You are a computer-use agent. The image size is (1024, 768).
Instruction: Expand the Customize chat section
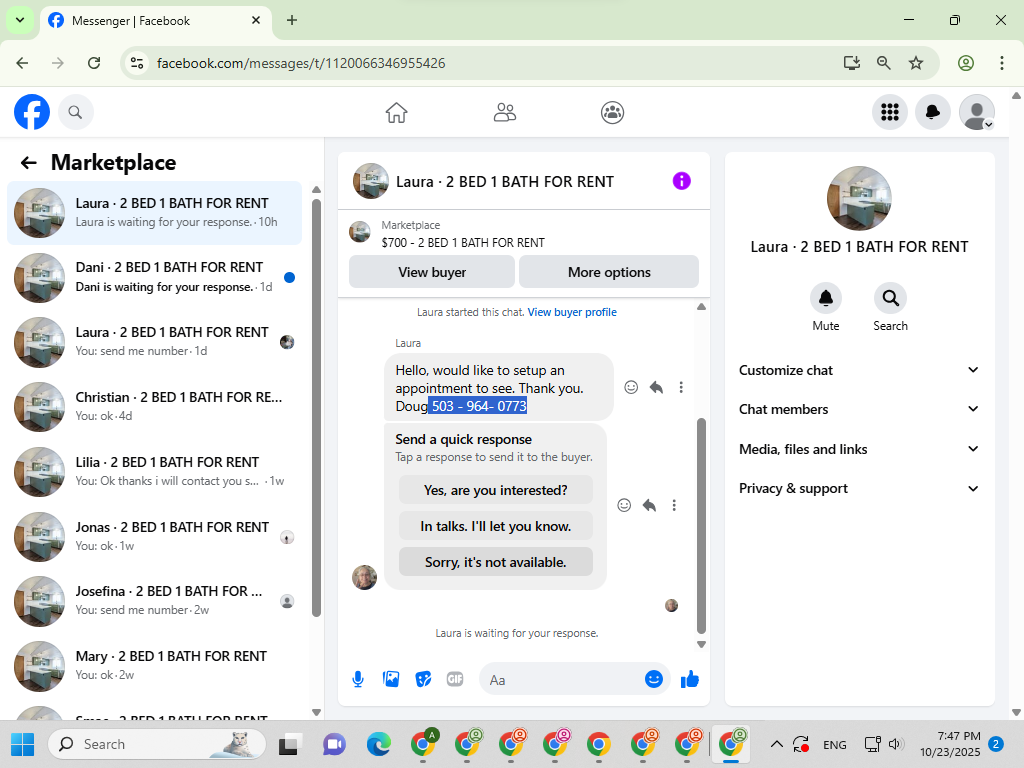859,370
